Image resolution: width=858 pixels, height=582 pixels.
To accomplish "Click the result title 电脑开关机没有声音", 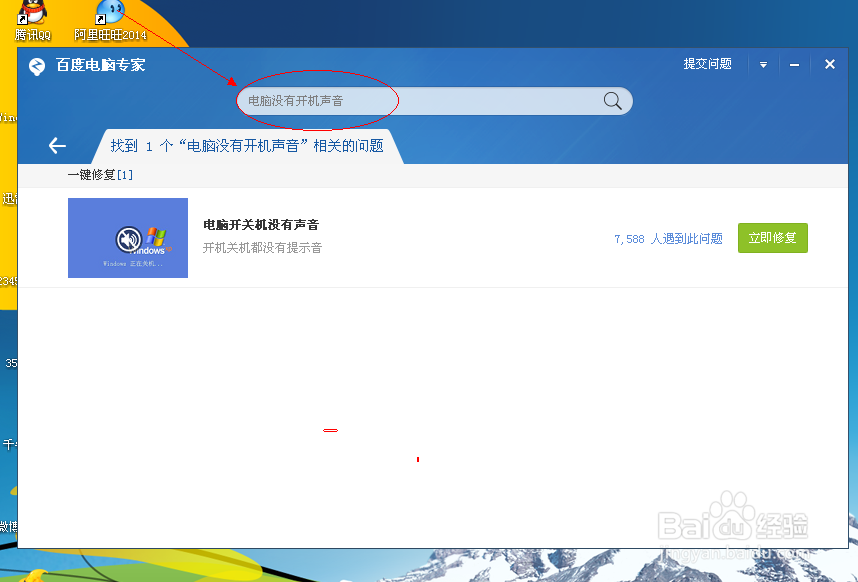I will coord(260,224).
